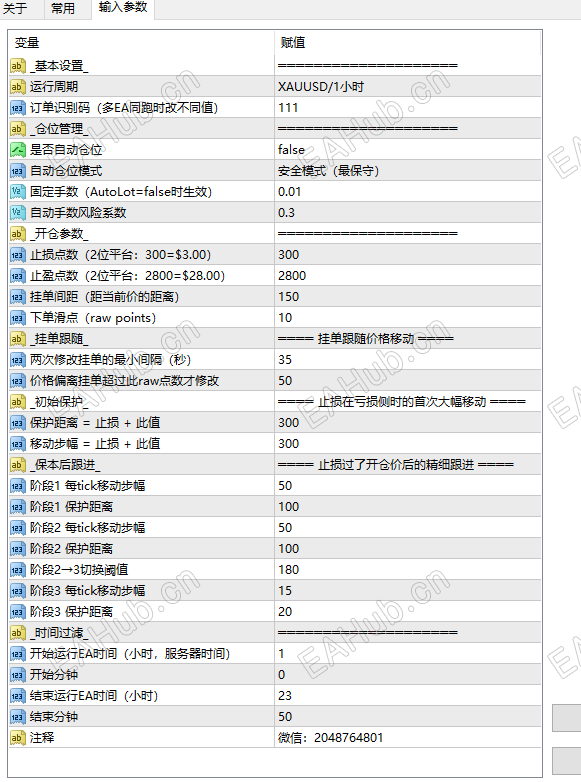Viewport: 581px width, 782px height.
Task: Click the integer icon beside 保护距离 = 止损 + 此值
Action: point(17,423)
